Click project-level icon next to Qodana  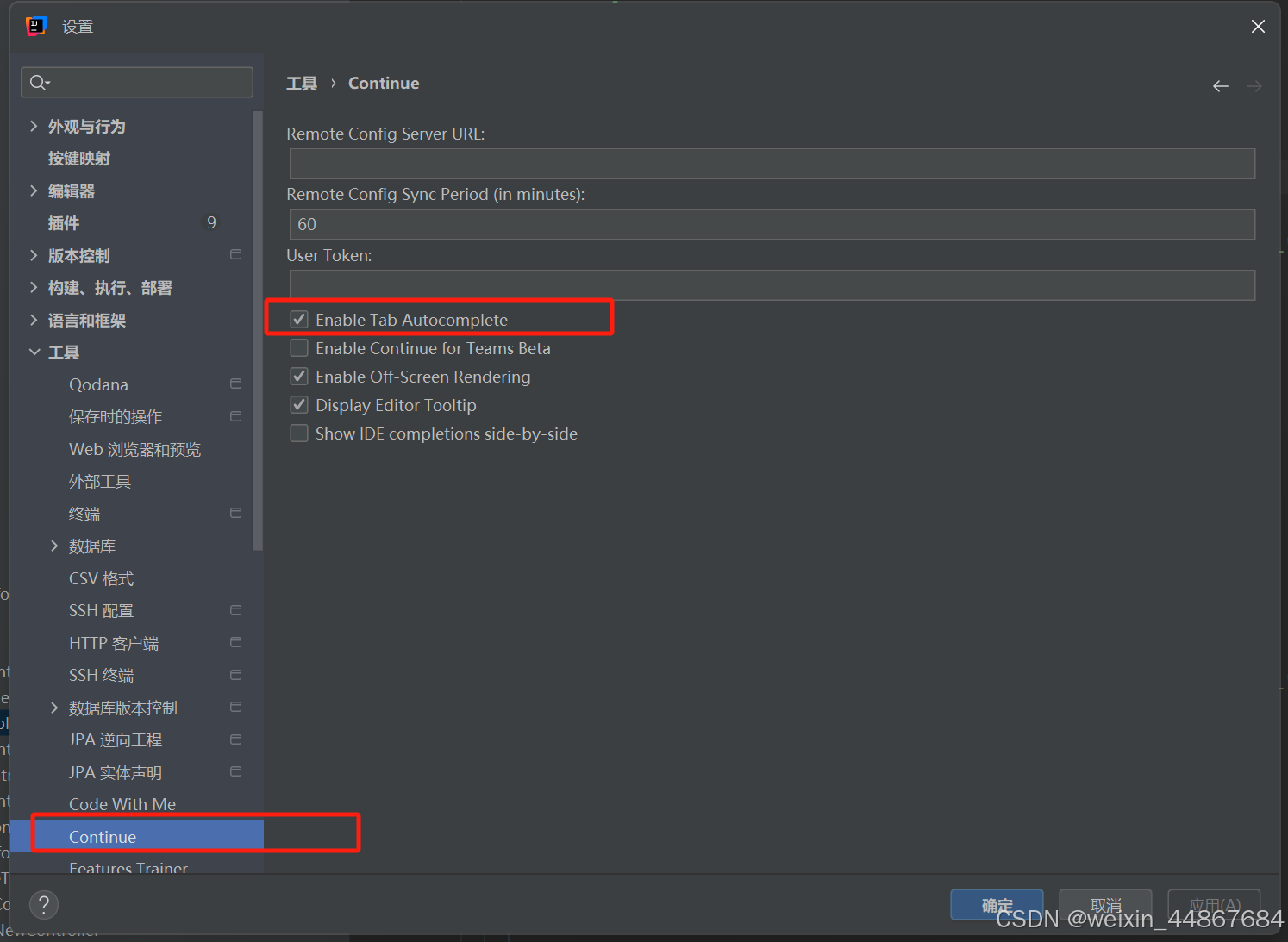pos(235,384)
